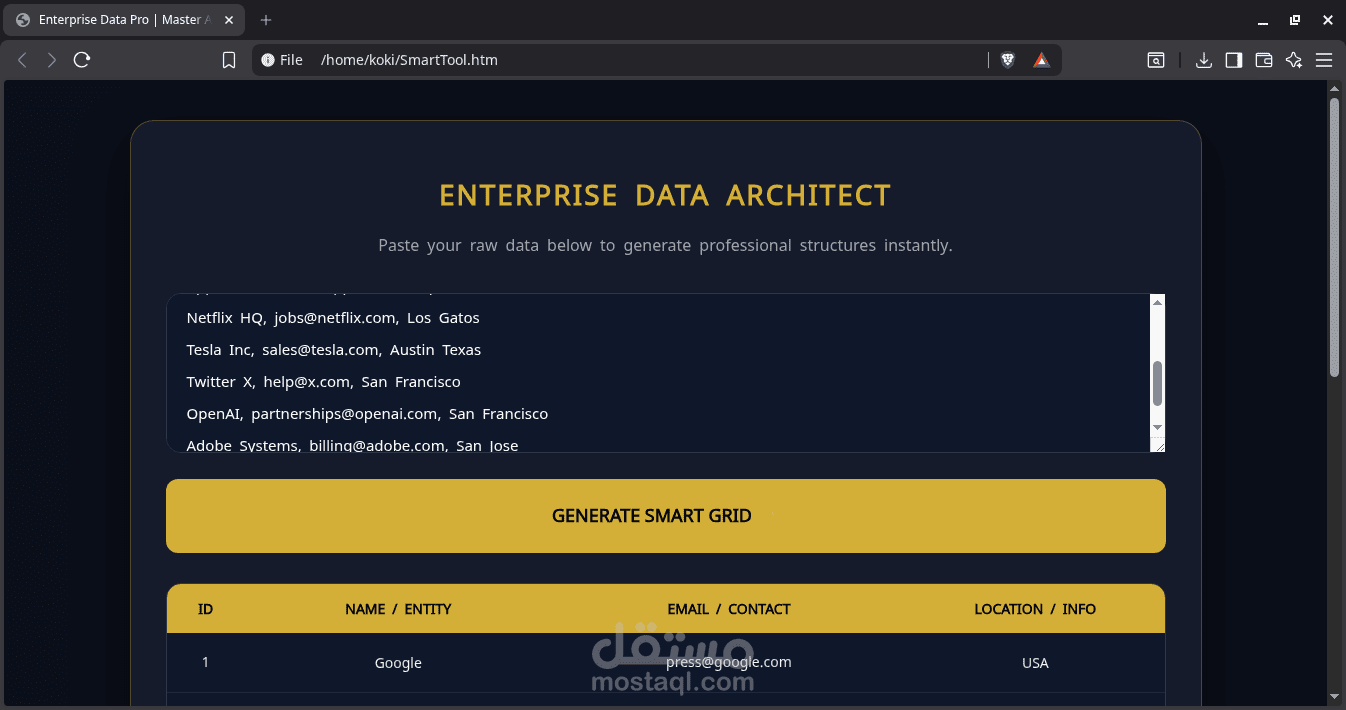This screenshot has height=710, width=1346.
Task: Click the ID column header
Action: click(x=205, y=609)
